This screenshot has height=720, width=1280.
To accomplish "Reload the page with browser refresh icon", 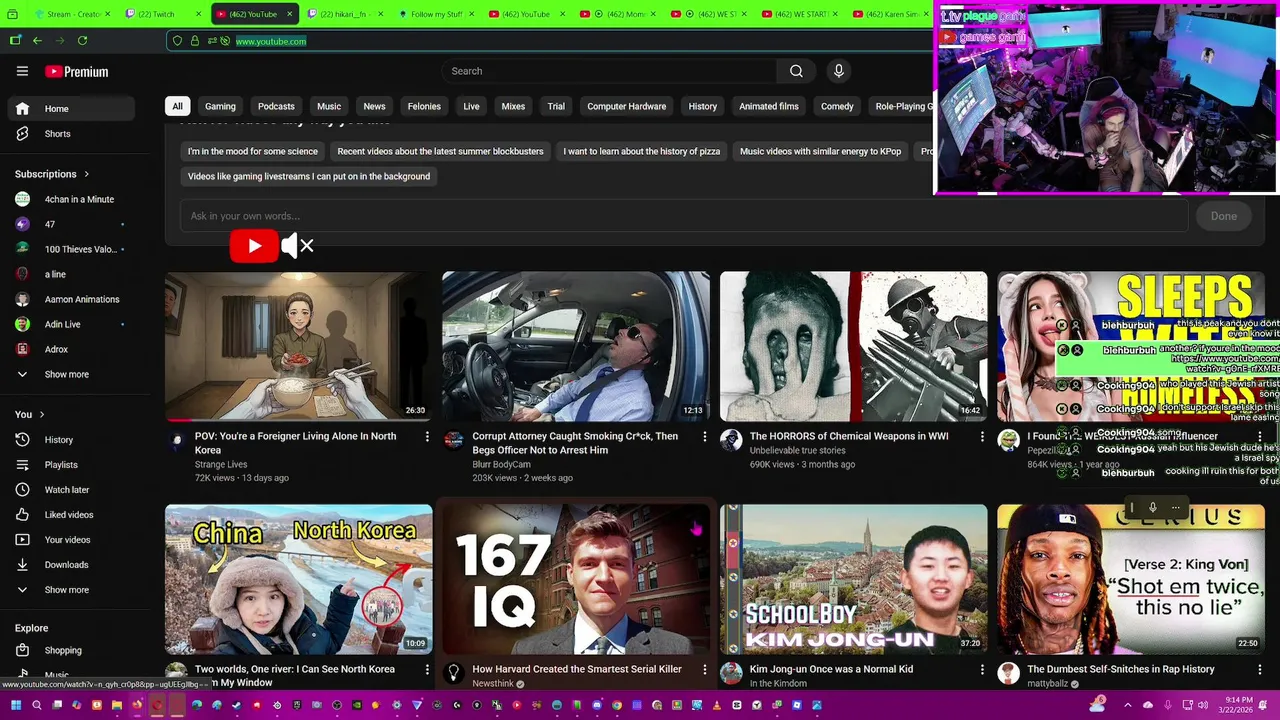I will click(x=82, y=40).
